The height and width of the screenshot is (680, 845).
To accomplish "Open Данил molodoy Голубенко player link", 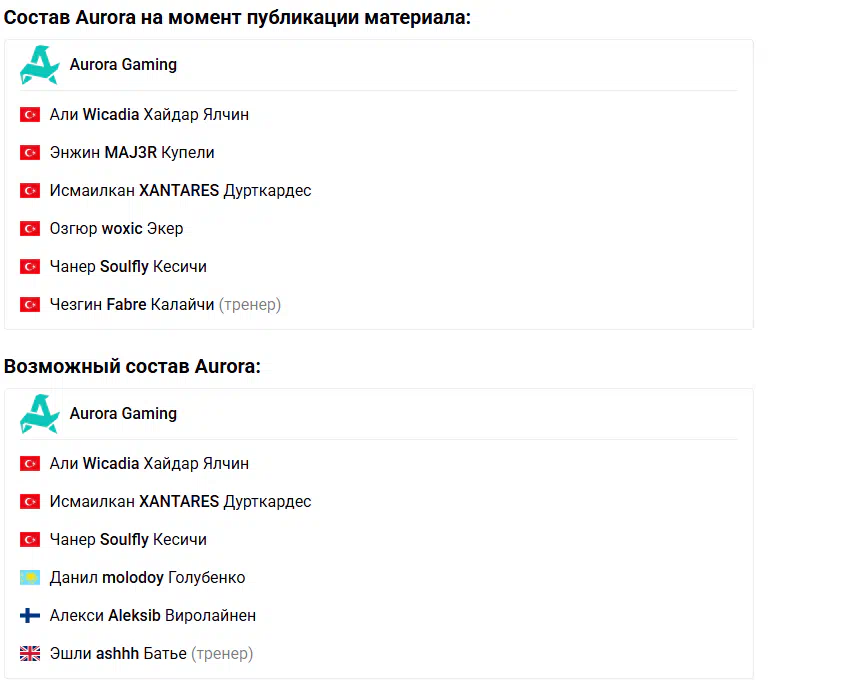I will click(x=147, y=578).
